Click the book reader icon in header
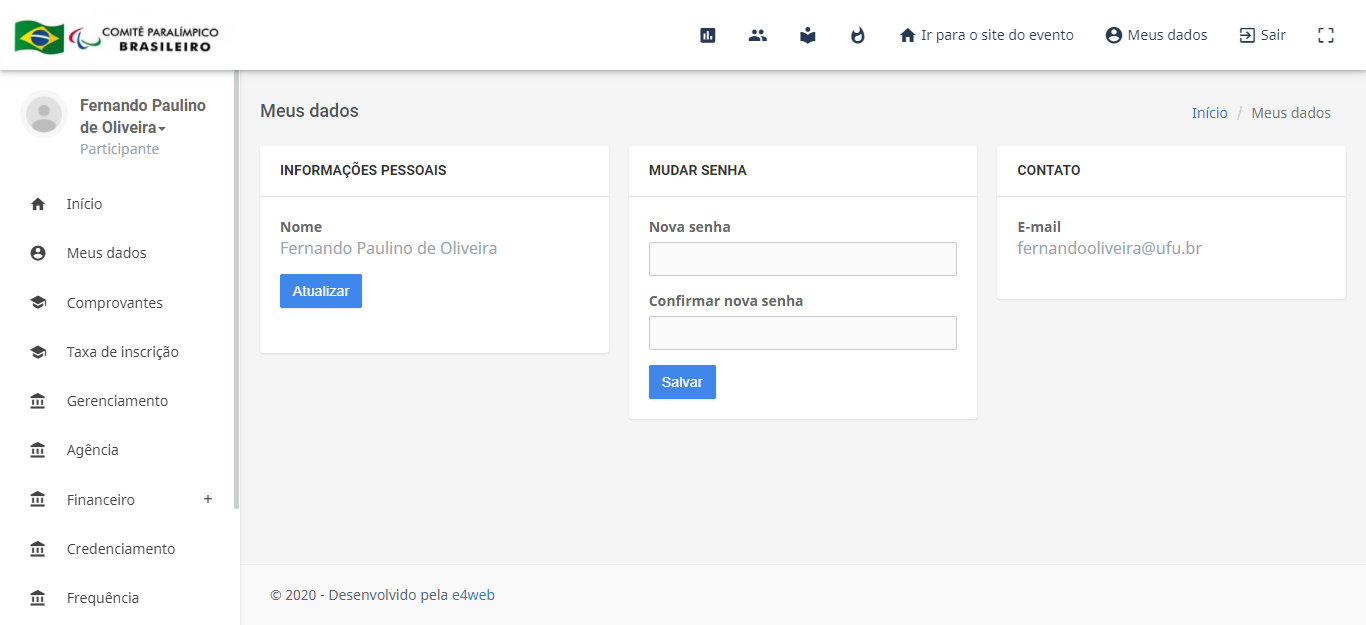Viewport: 1366px width, 625px height. (808, 35)
